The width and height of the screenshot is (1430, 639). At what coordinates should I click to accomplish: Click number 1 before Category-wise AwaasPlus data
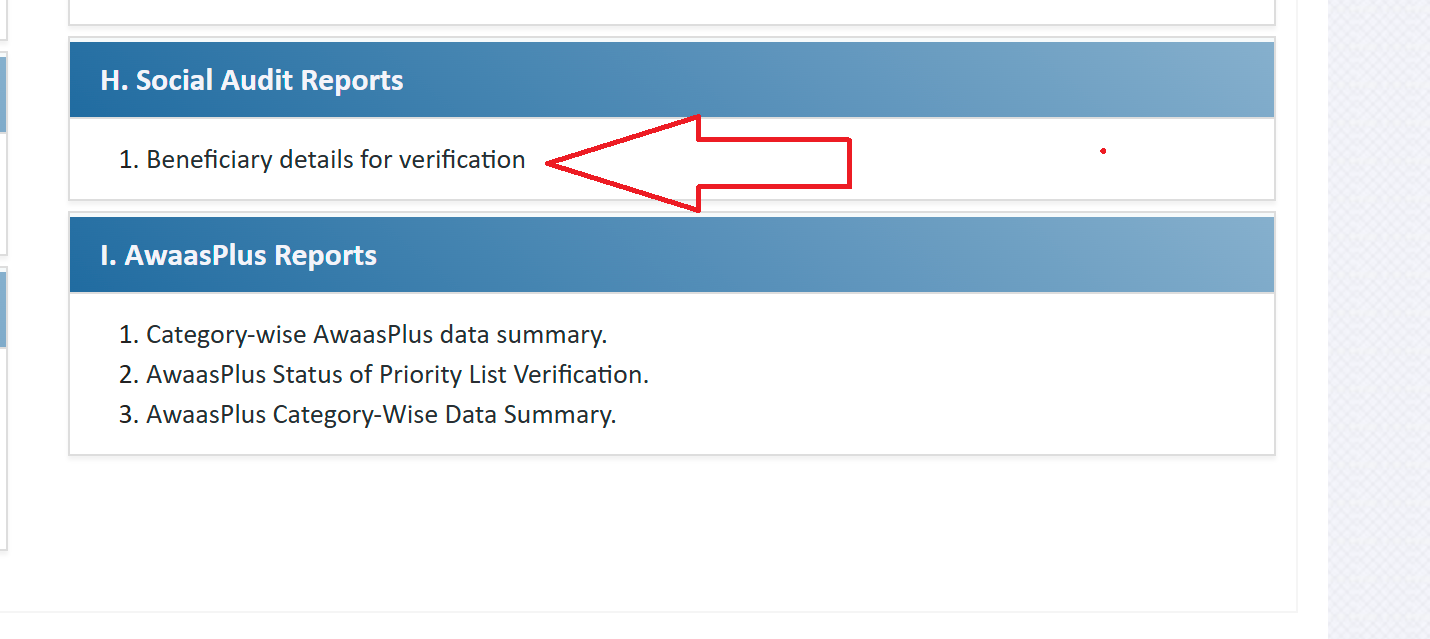pyautogui.click(x=127, y=335)
